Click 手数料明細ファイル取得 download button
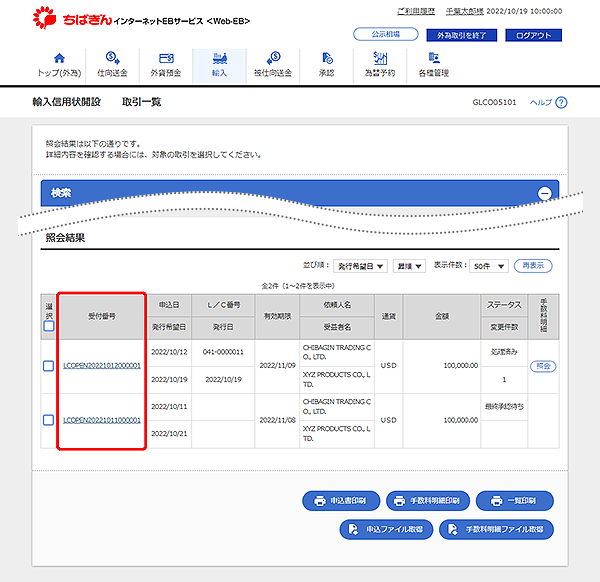 tap(496, 529)
